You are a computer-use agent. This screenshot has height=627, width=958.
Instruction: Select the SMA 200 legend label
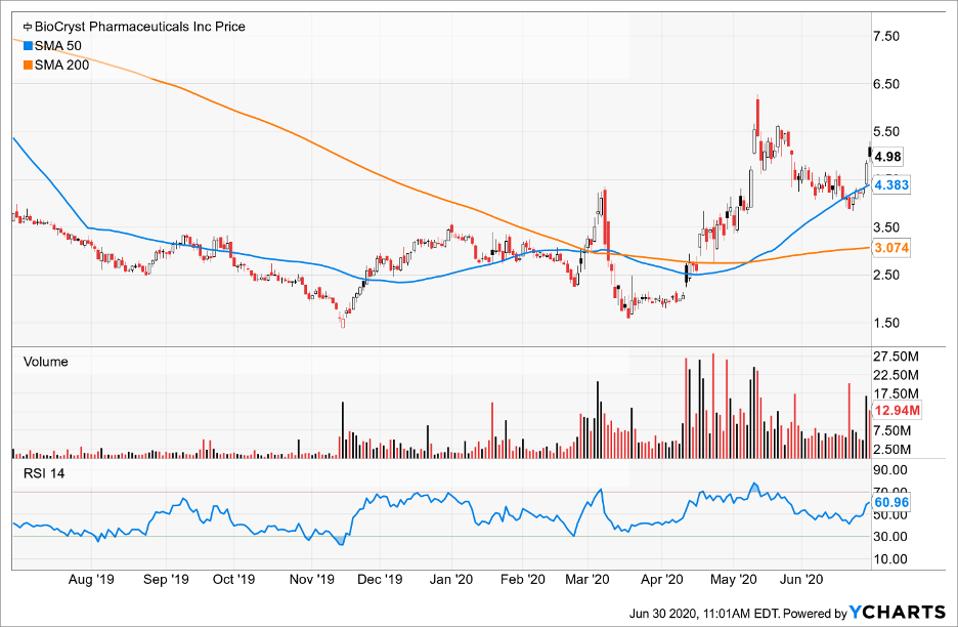point(62,65)
